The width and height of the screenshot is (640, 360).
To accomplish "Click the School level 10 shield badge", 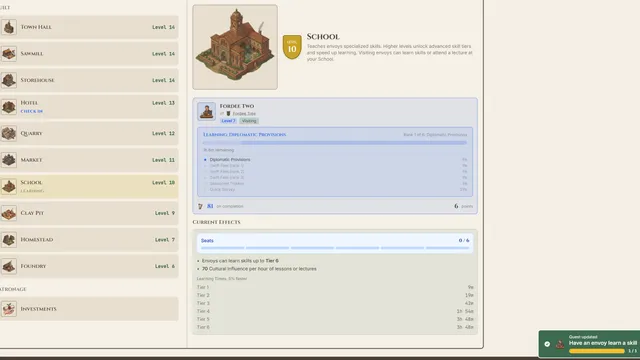I will pyautogui.click(x=292, y=47).
